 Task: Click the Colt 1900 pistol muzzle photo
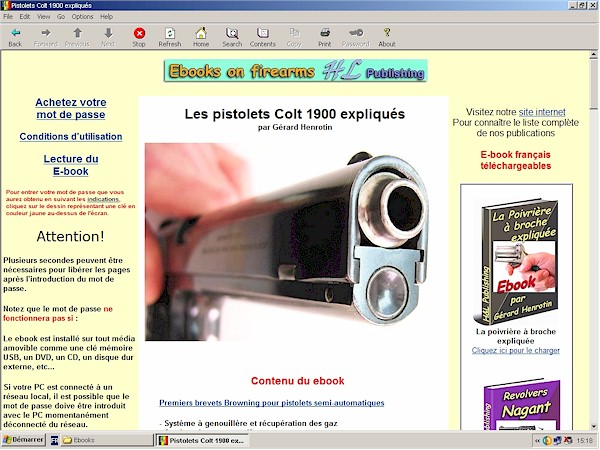click(x=287, y=242)
